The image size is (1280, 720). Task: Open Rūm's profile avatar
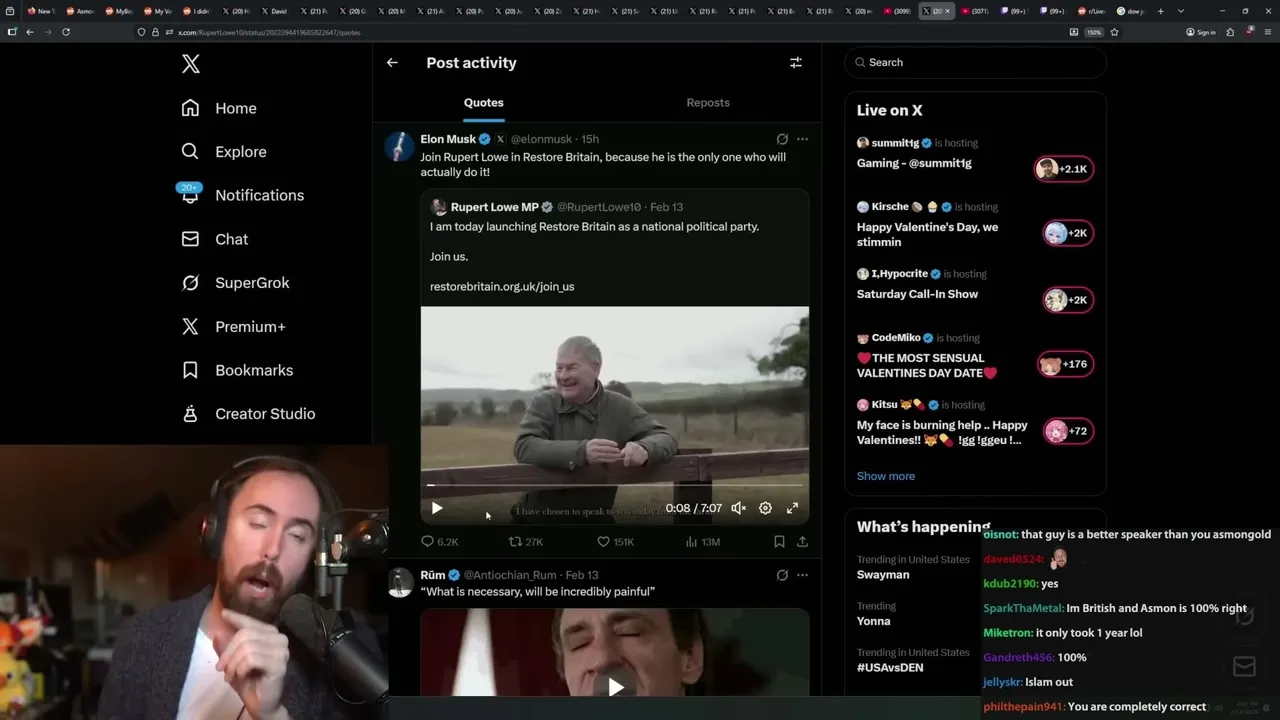400,582
